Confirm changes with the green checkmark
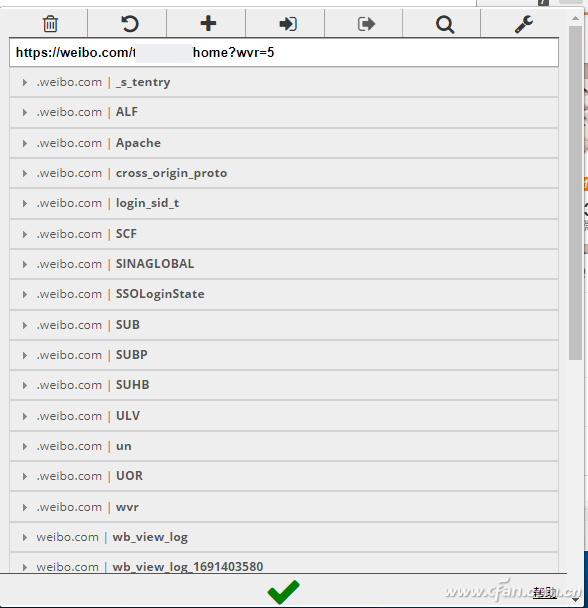 tap(284, 592)
